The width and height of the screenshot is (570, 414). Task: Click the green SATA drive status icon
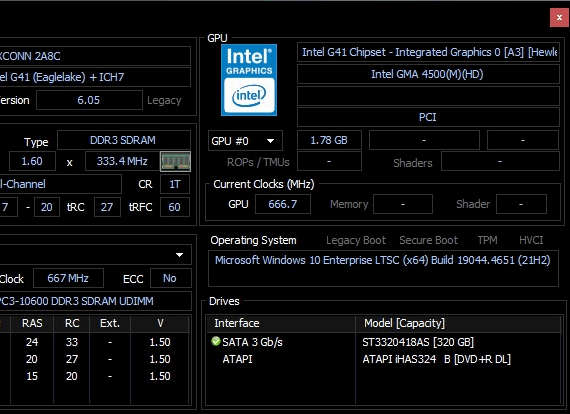pyautogui.click(x=216, y=341)
